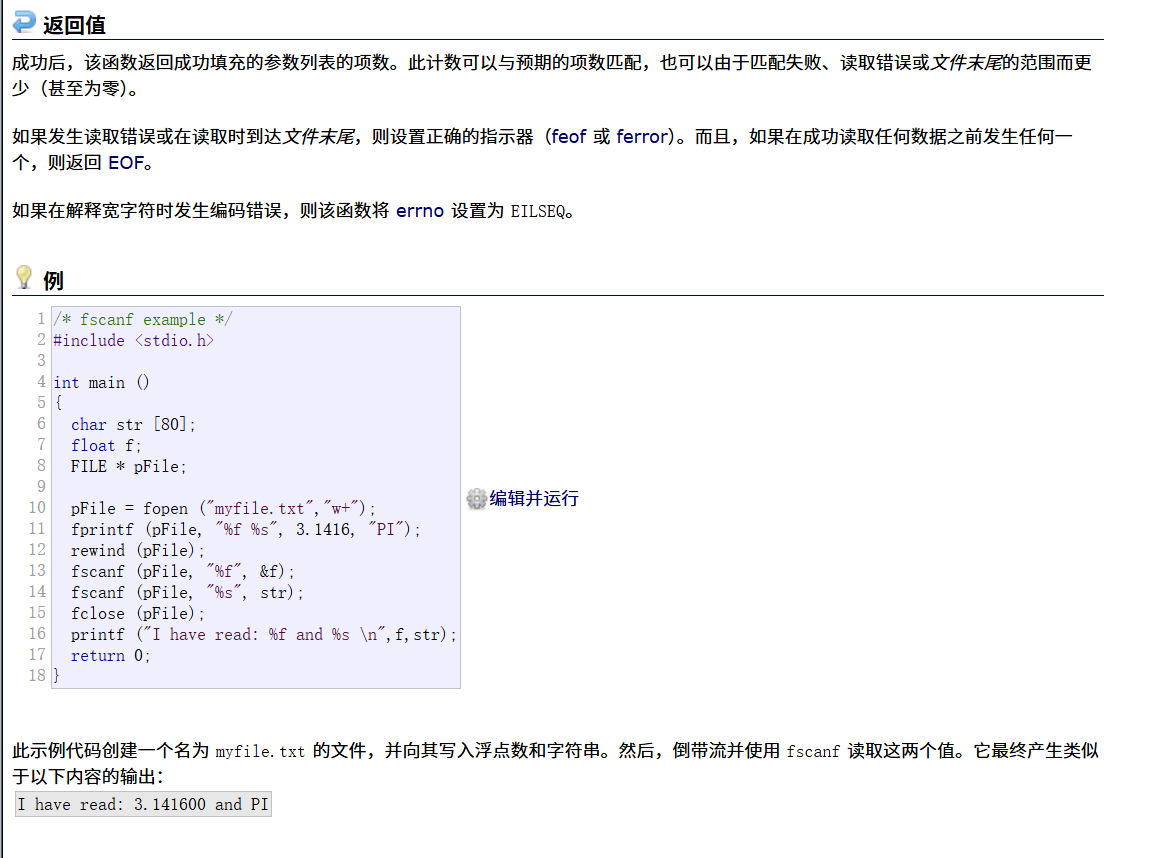Screen dimensions: 1174x858
Task: Click the 'rewind (pFile);' code line
Action: pyautogui.click(x=138, y=550)
